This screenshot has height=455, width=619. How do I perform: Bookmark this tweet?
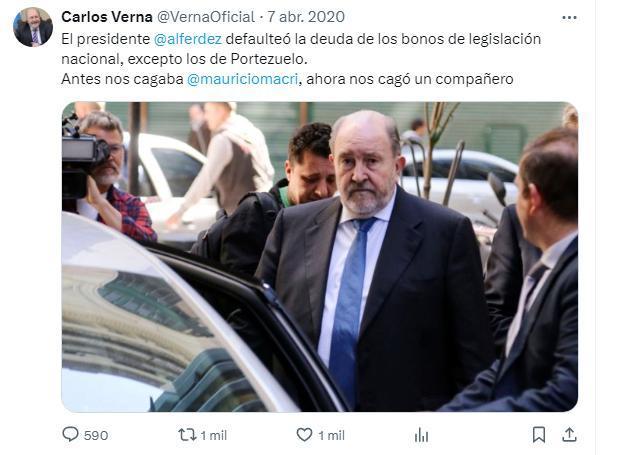[x=539, y=435]
